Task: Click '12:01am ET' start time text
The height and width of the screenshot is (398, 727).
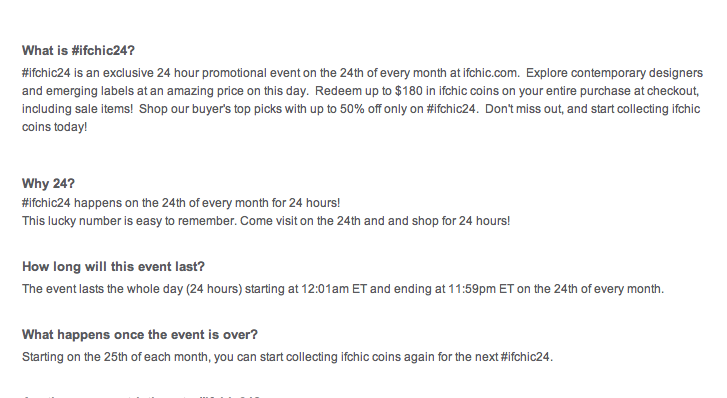Action: click(x=334, y=289)
